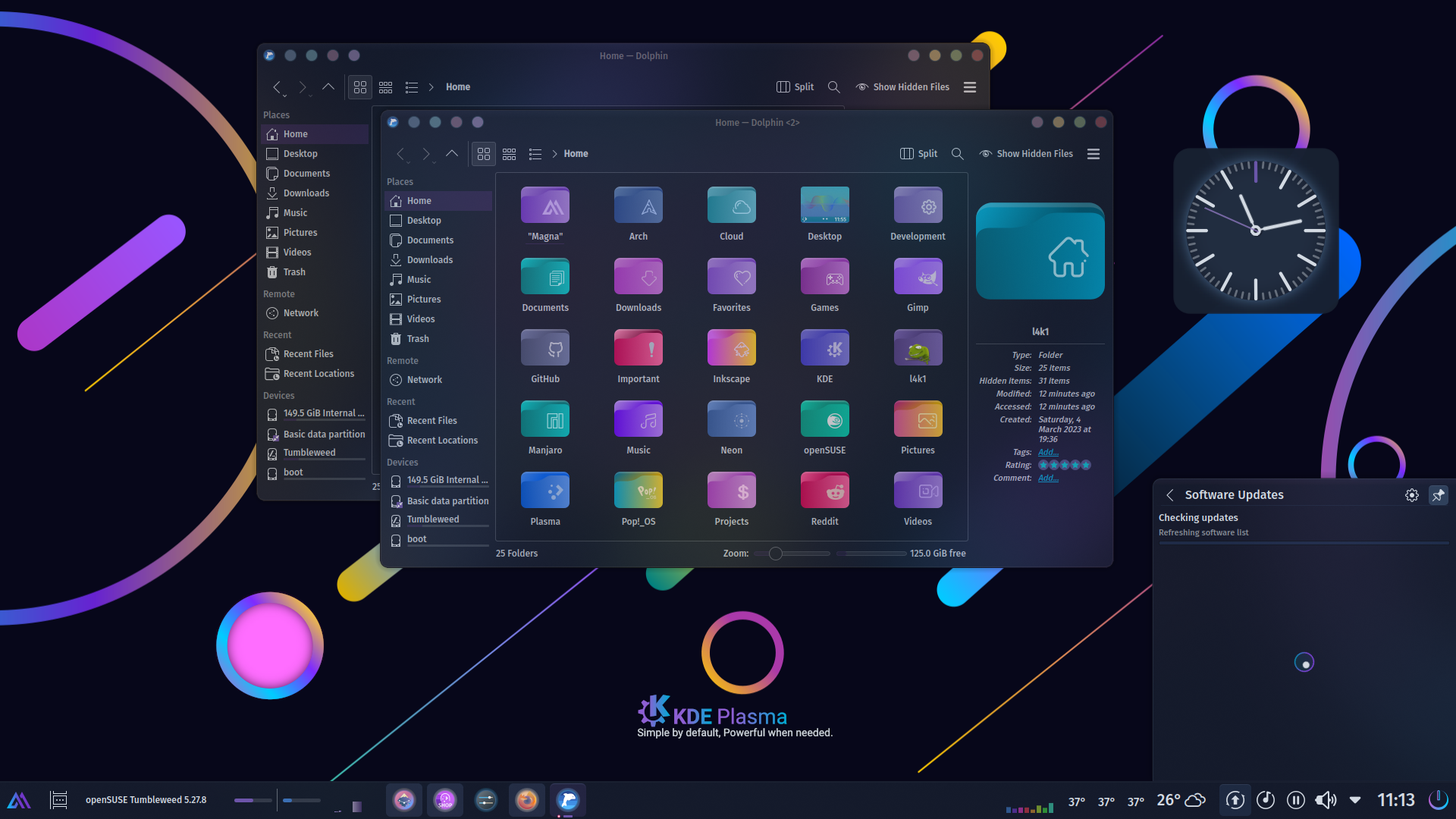Toggle Split view in front Dolphin window

[x=918, y=154]
